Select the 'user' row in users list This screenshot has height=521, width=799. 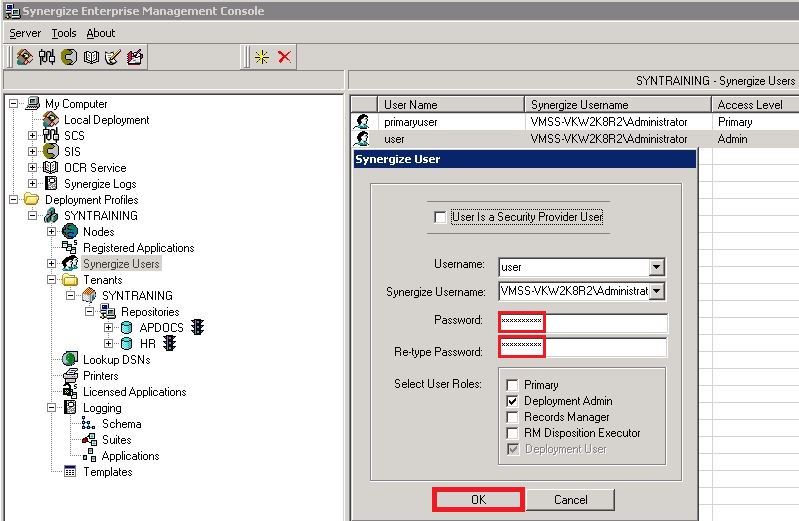(575, 139)
